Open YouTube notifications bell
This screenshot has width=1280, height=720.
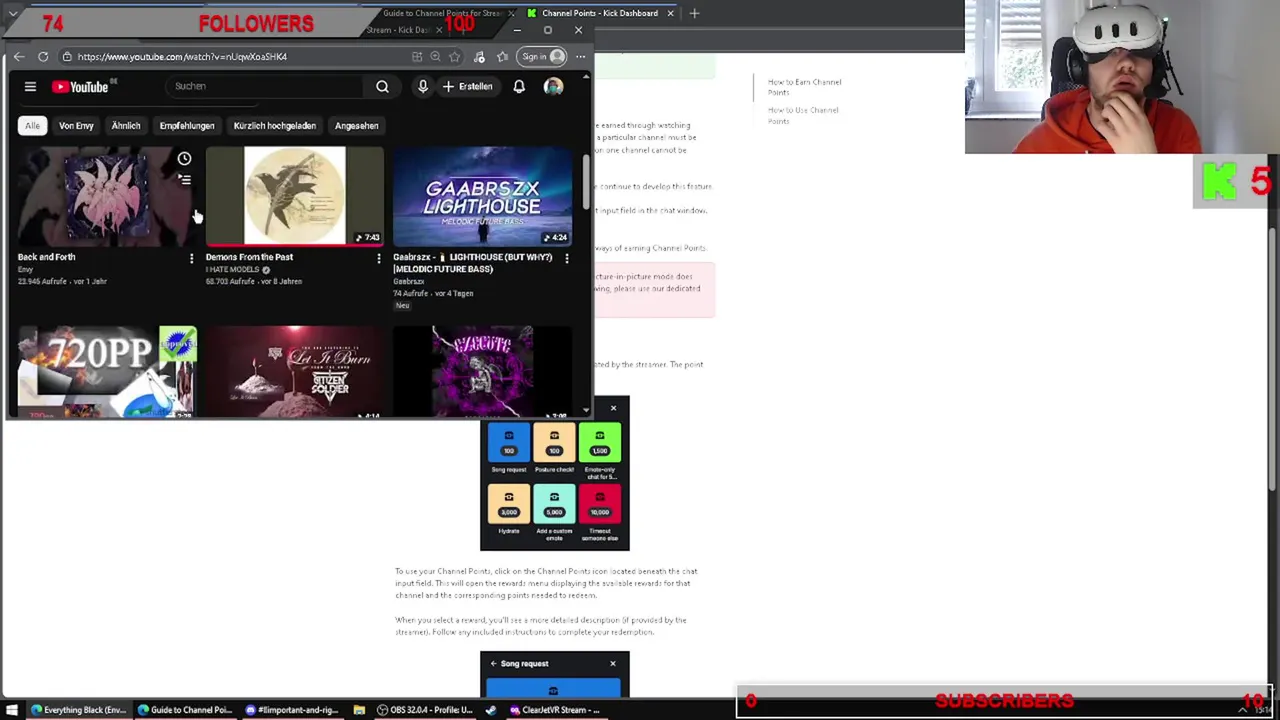point(519,87)
